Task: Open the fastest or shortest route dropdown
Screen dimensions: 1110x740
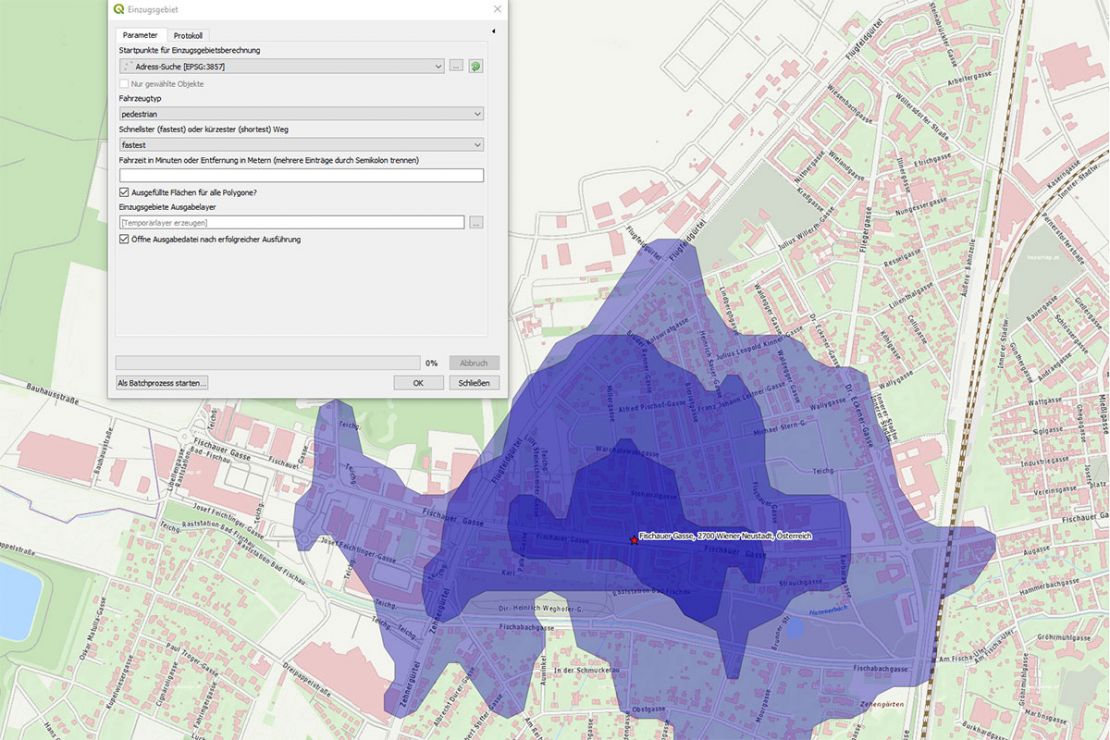Action: (302, 144)
